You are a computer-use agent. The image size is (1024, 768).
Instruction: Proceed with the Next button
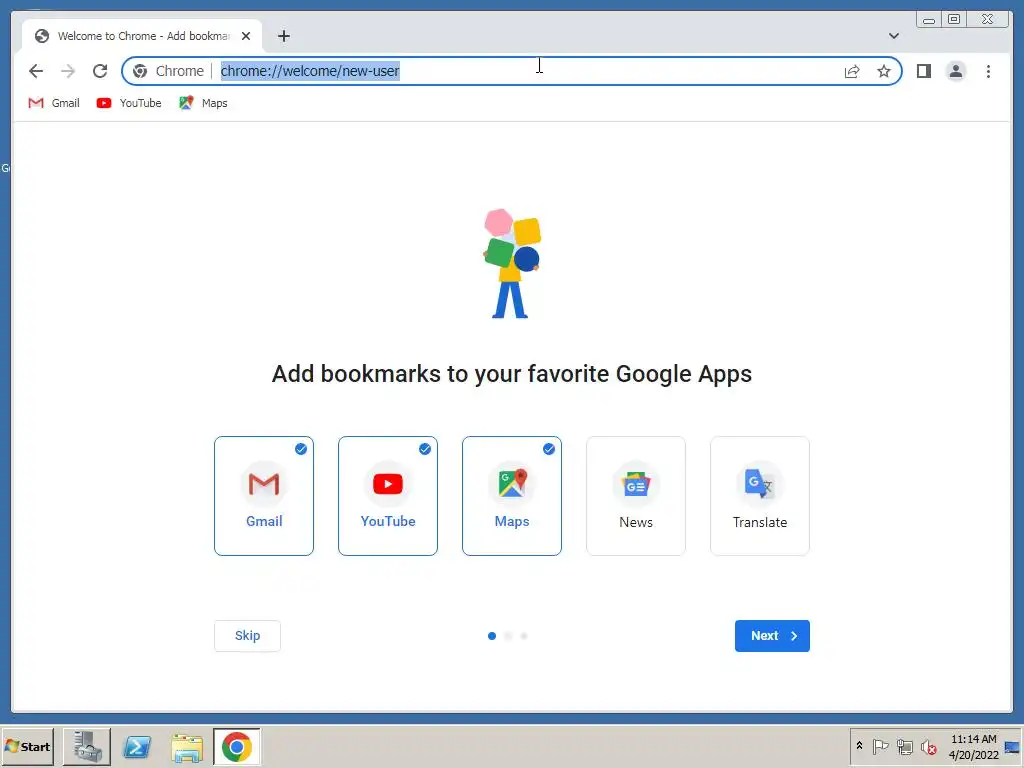point(772,635)
